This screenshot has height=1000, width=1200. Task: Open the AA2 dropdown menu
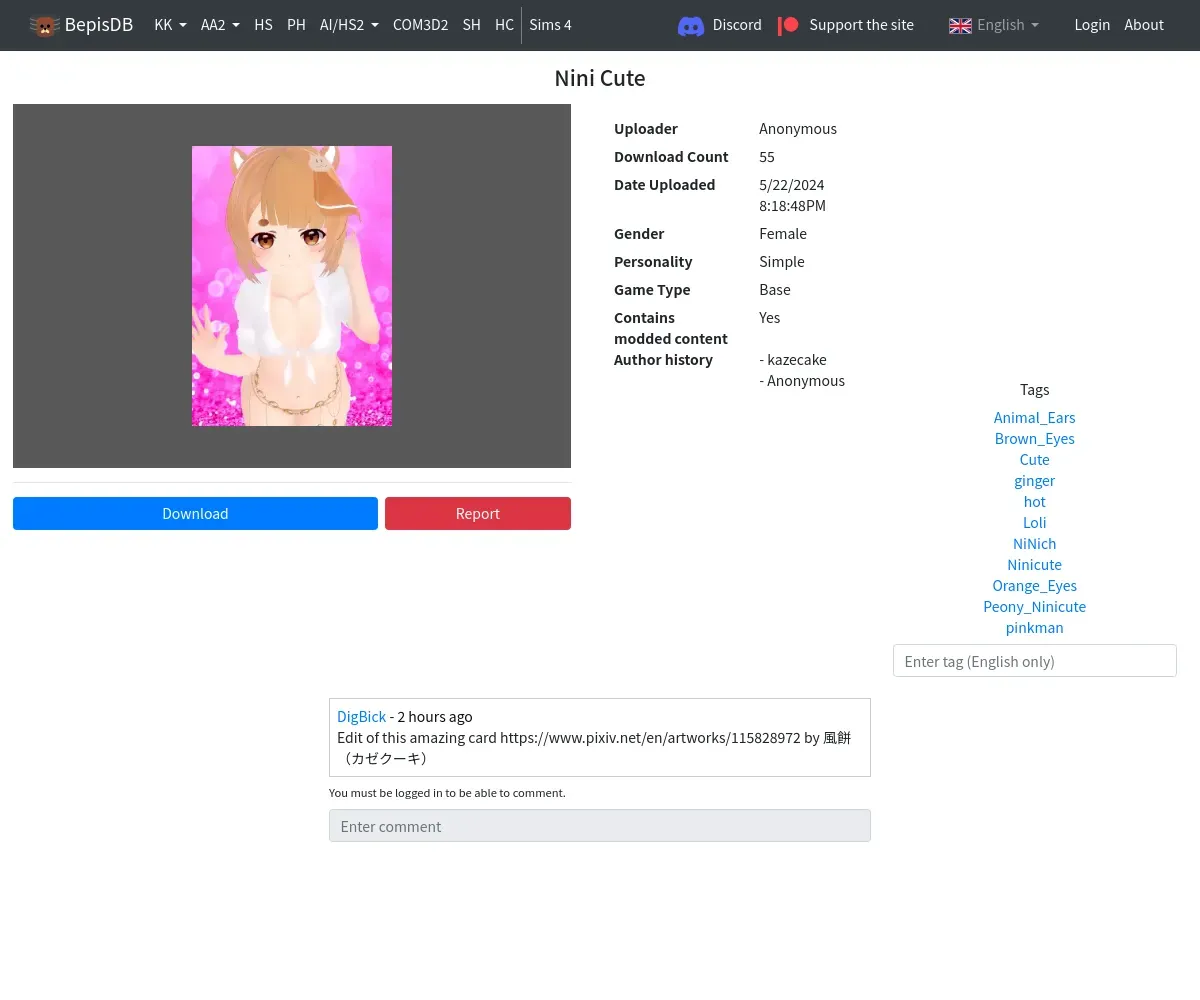click(220, 25)
